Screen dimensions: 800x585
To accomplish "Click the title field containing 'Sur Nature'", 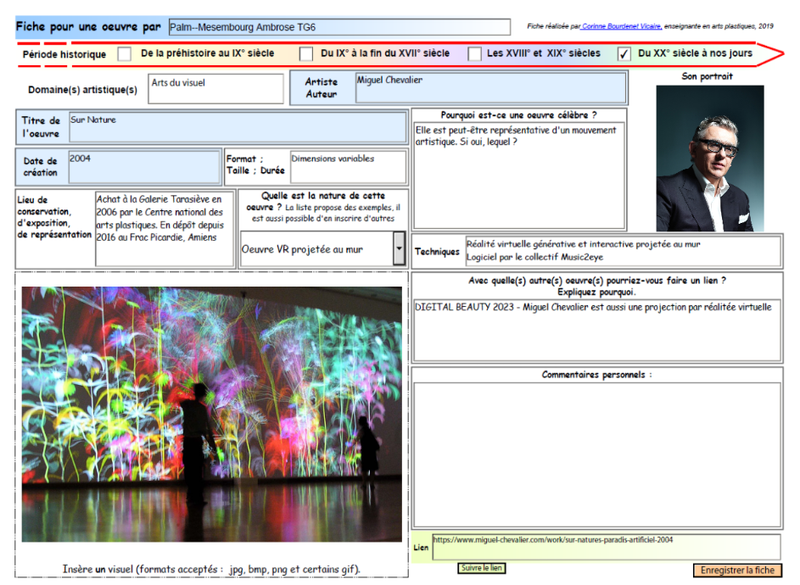I will (238, 128).
